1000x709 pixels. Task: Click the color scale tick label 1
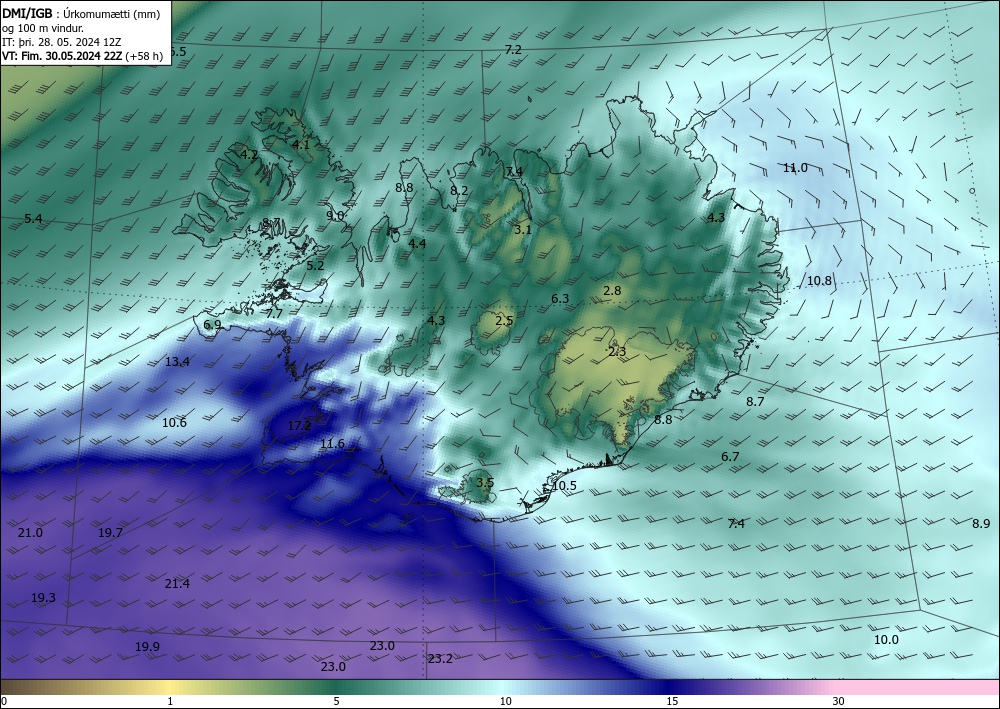(x=170, y=701)
